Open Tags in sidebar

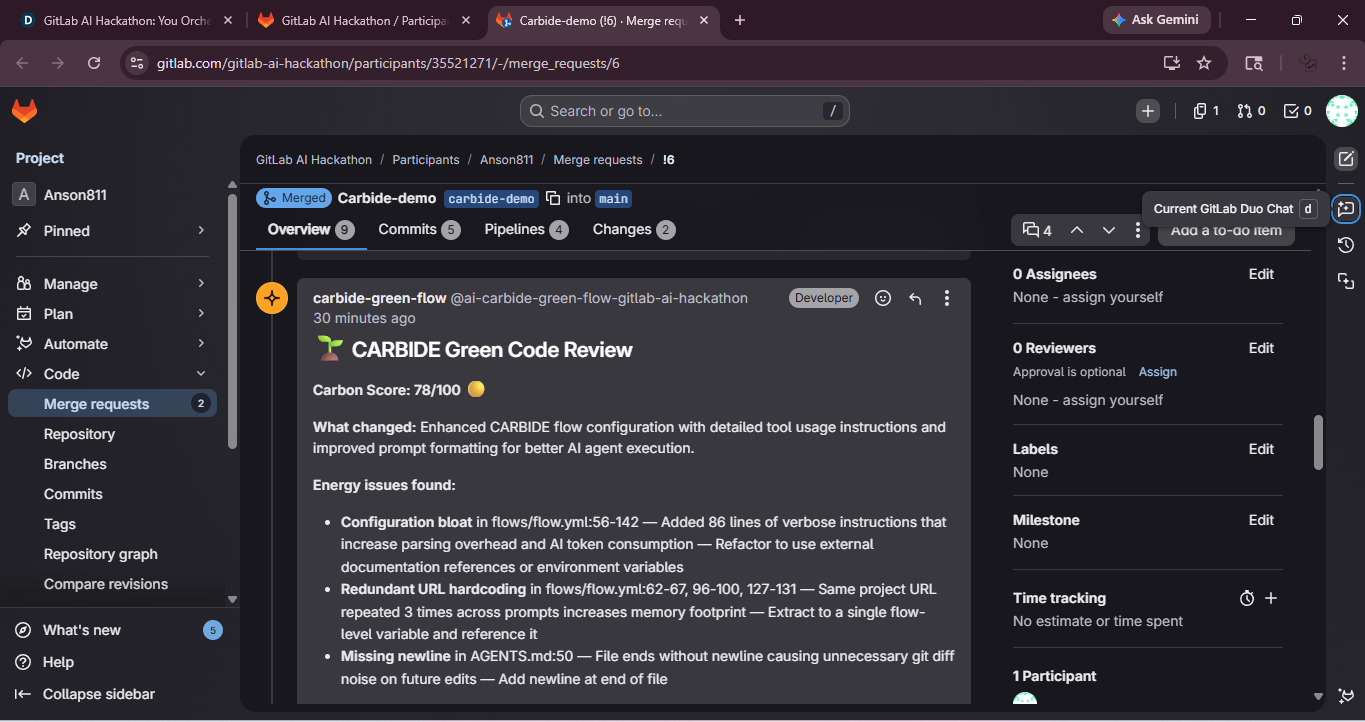click(x=112, y=524)
